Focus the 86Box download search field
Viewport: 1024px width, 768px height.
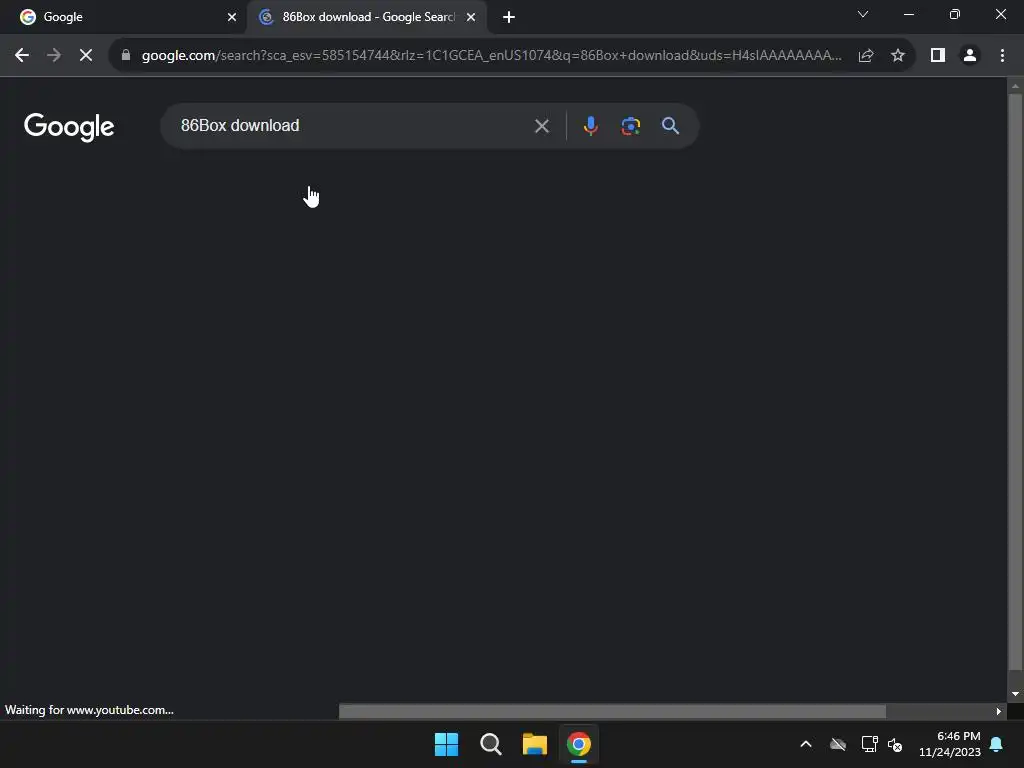(353, 126)
